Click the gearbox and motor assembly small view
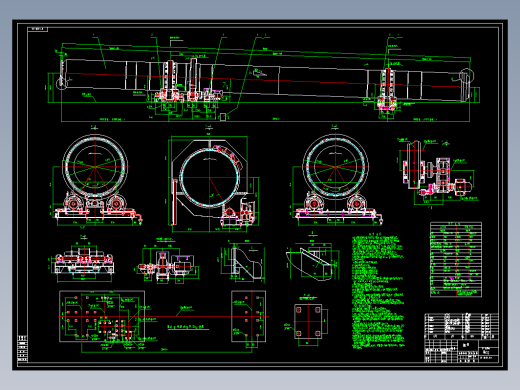 [168, 263]
